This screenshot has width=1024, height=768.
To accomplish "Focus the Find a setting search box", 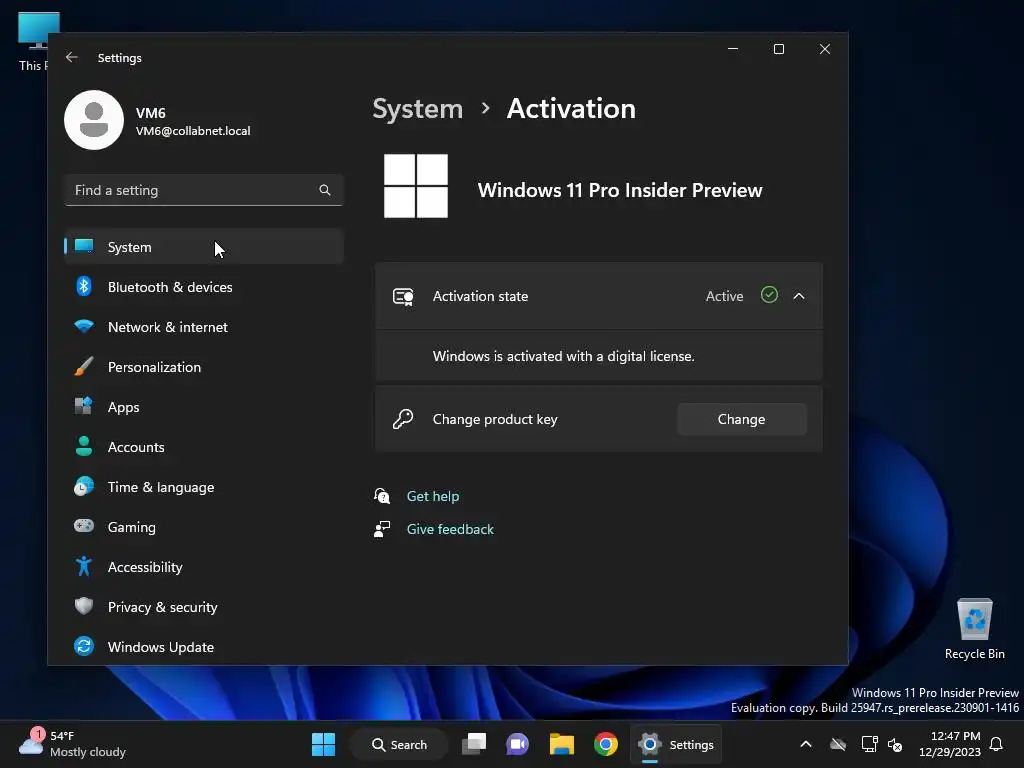I will pyautogui.click(x=204, y=190).
